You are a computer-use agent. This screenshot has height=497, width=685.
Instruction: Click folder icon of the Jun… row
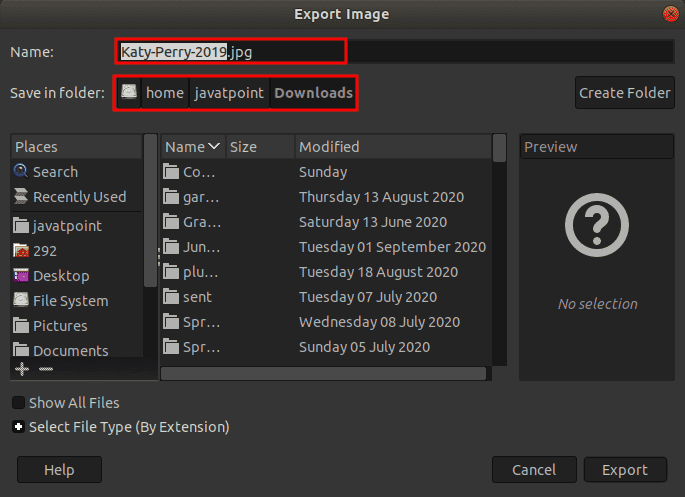tap(171, 247)
